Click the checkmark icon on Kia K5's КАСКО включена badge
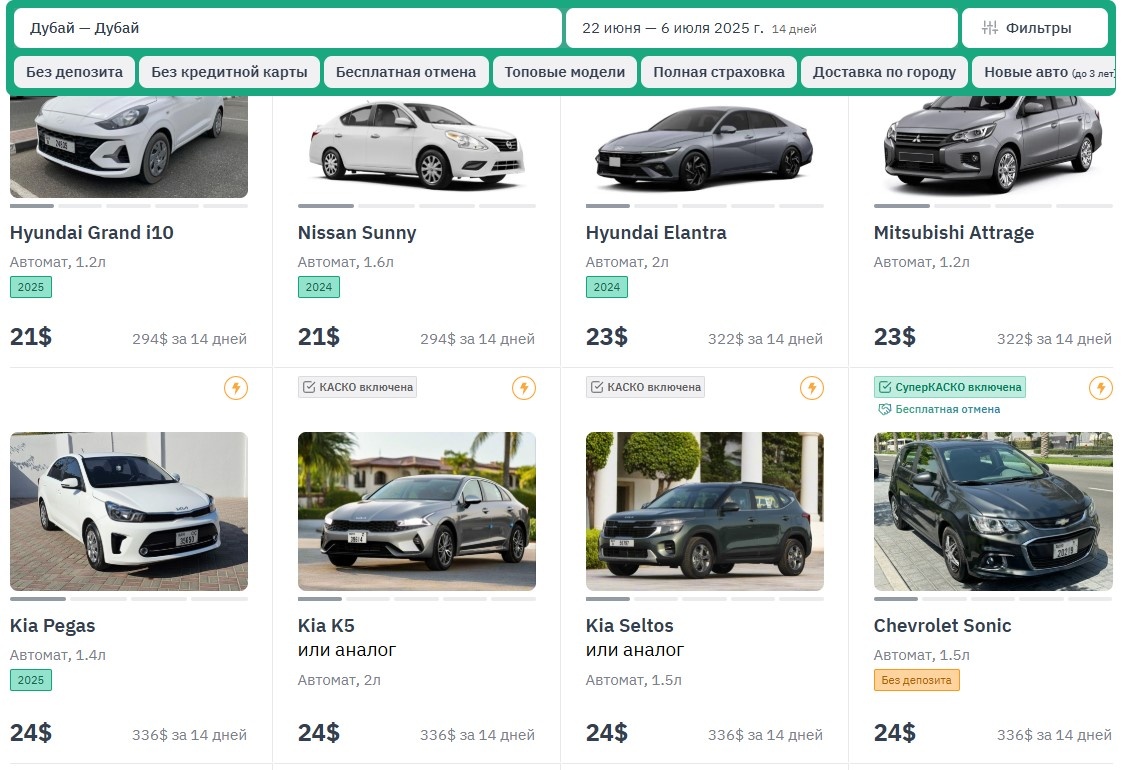The image size is (1125, 770). [x=311, y=386]
